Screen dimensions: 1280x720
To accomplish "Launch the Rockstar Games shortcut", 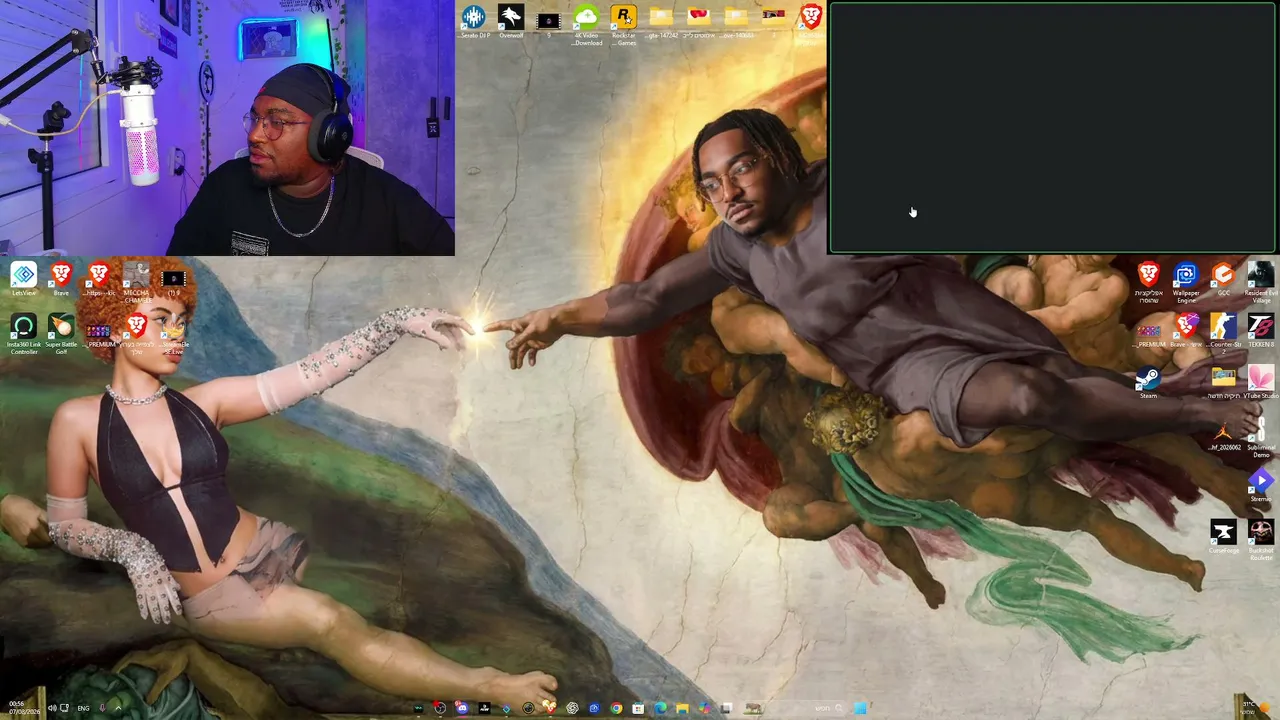I will [624, 24].
